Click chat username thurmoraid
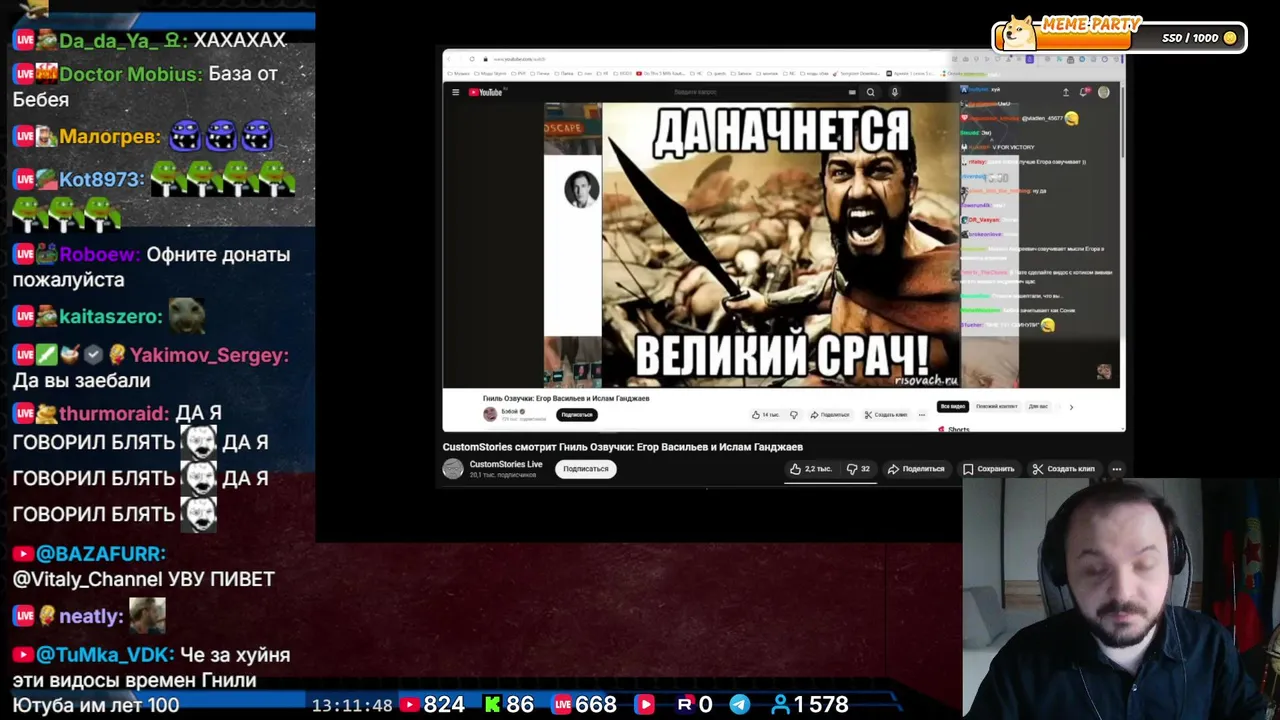Viewport: 1280px width, 720px height. [x=113, y=413]
